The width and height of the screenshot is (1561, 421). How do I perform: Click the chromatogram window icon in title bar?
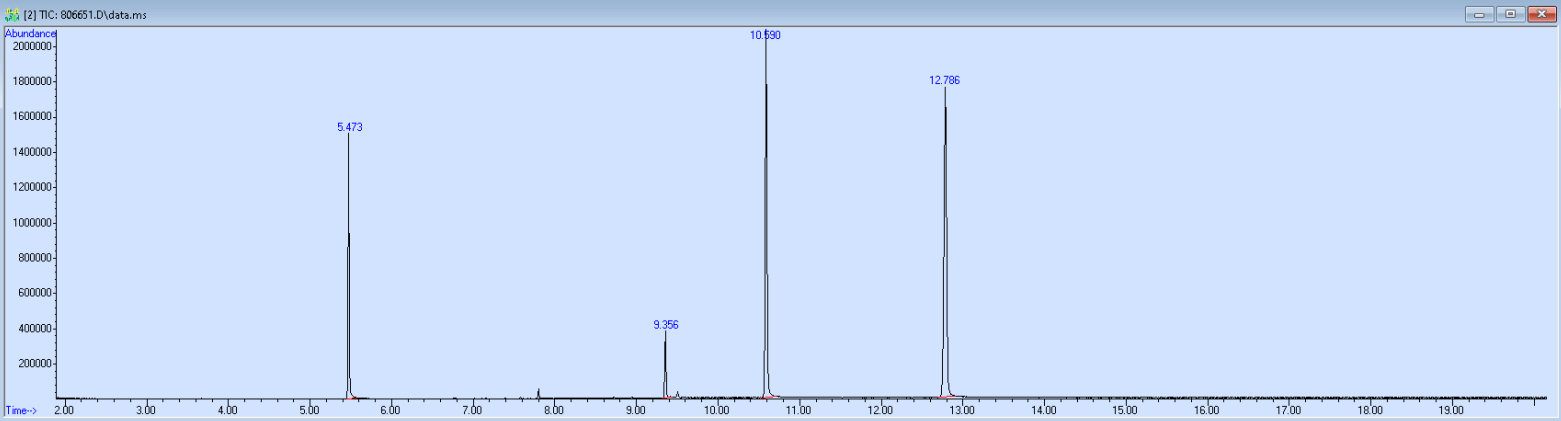click(12, 14)
